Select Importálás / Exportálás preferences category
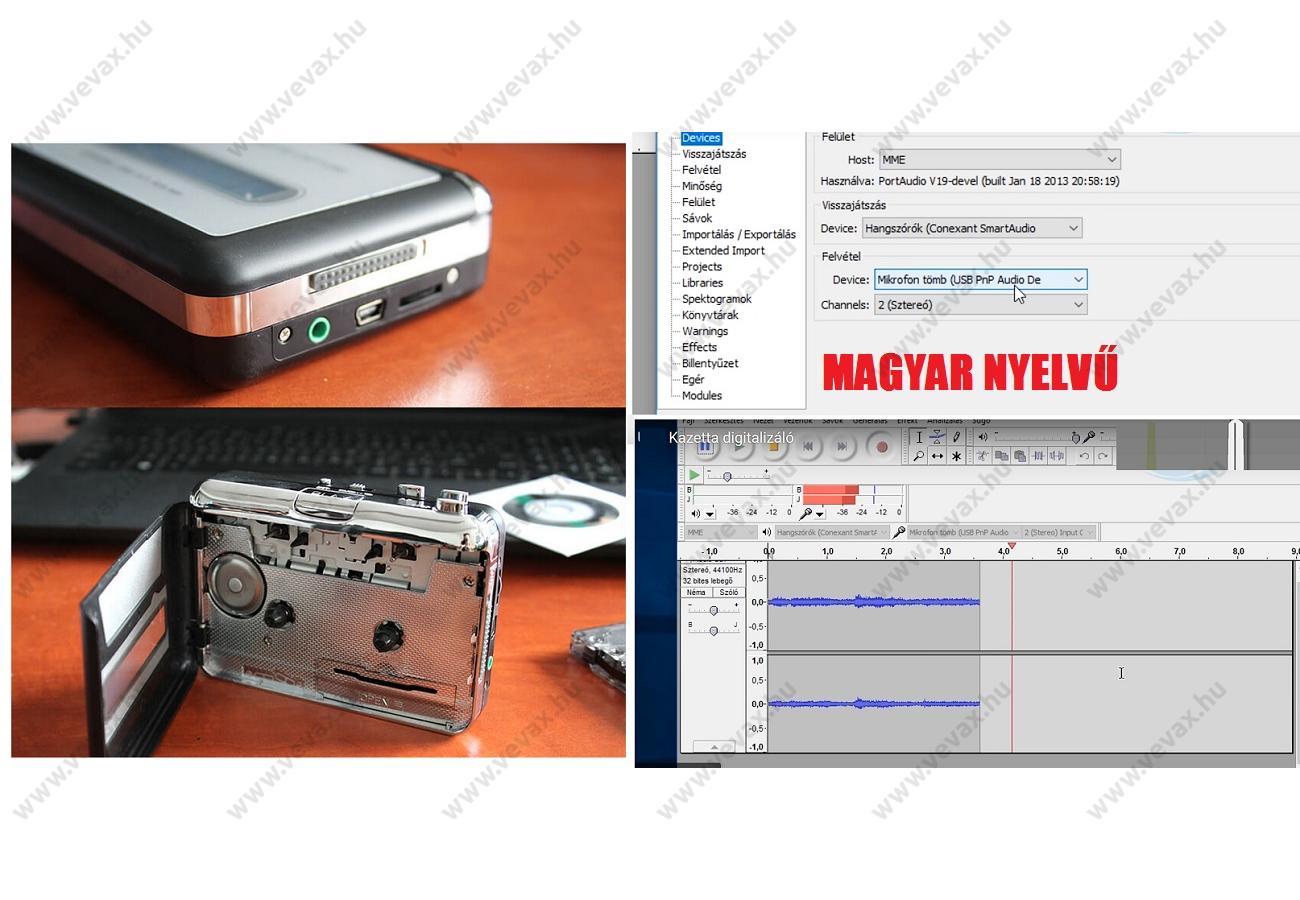The image size is (1300, 900). (738, 234)
